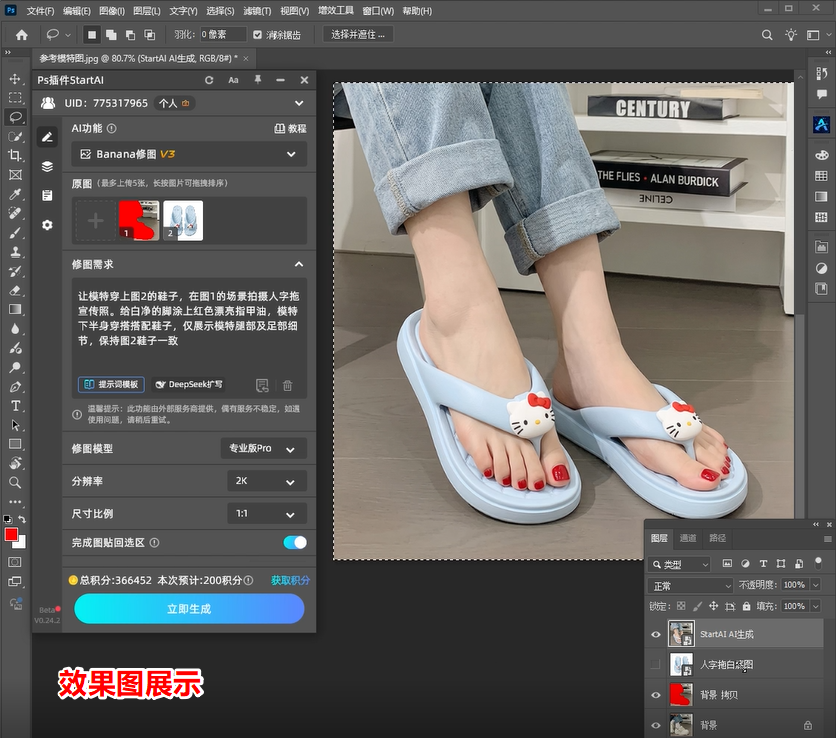
Task: Click the 立即生成 generate button
Action: (189, 609)
